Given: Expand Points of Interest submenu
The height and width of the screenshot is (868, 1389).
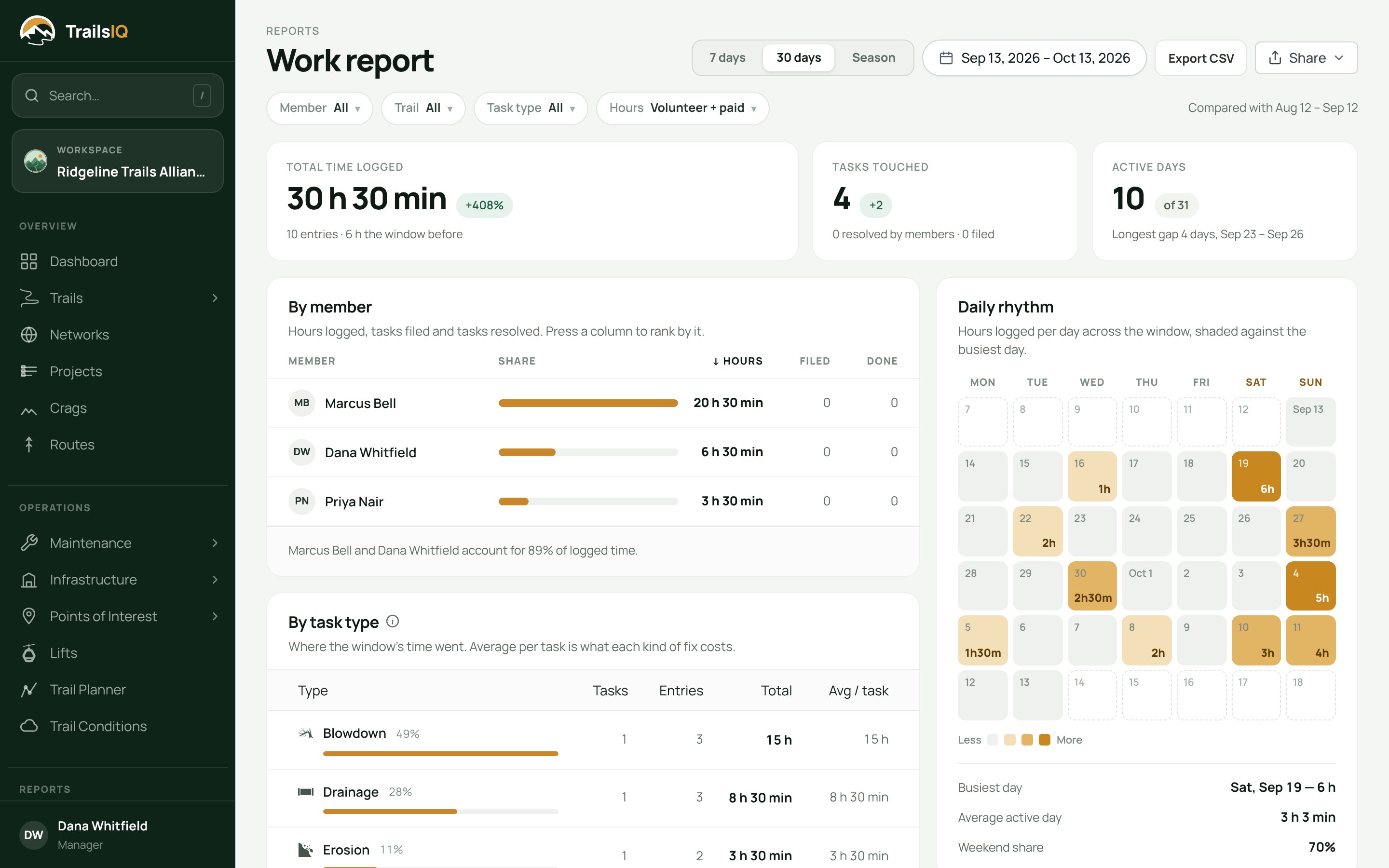Looking at the screenshot, I should [215, 616].
